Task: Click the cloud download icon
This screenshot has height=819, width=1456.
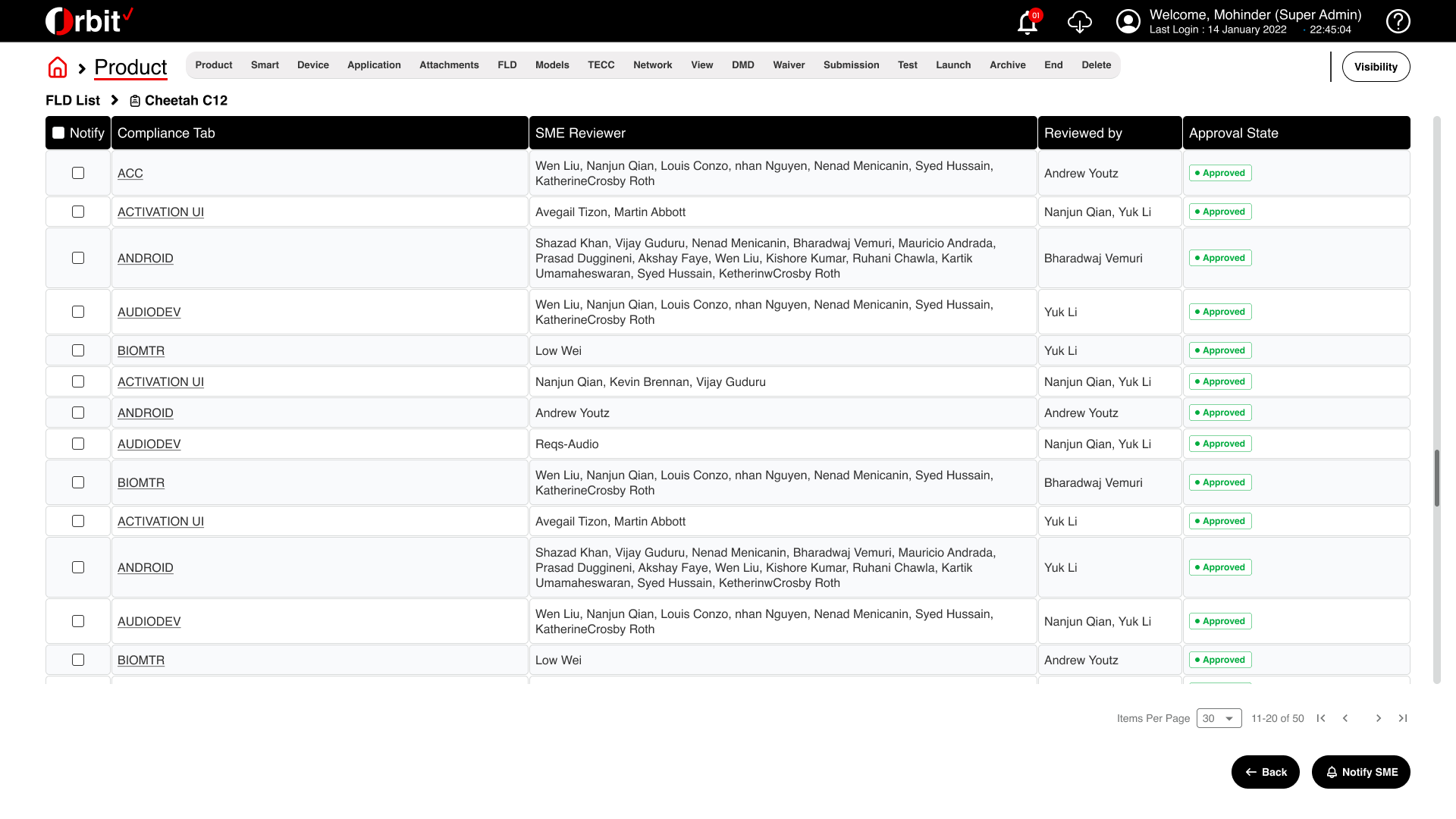Action: 1080,22
